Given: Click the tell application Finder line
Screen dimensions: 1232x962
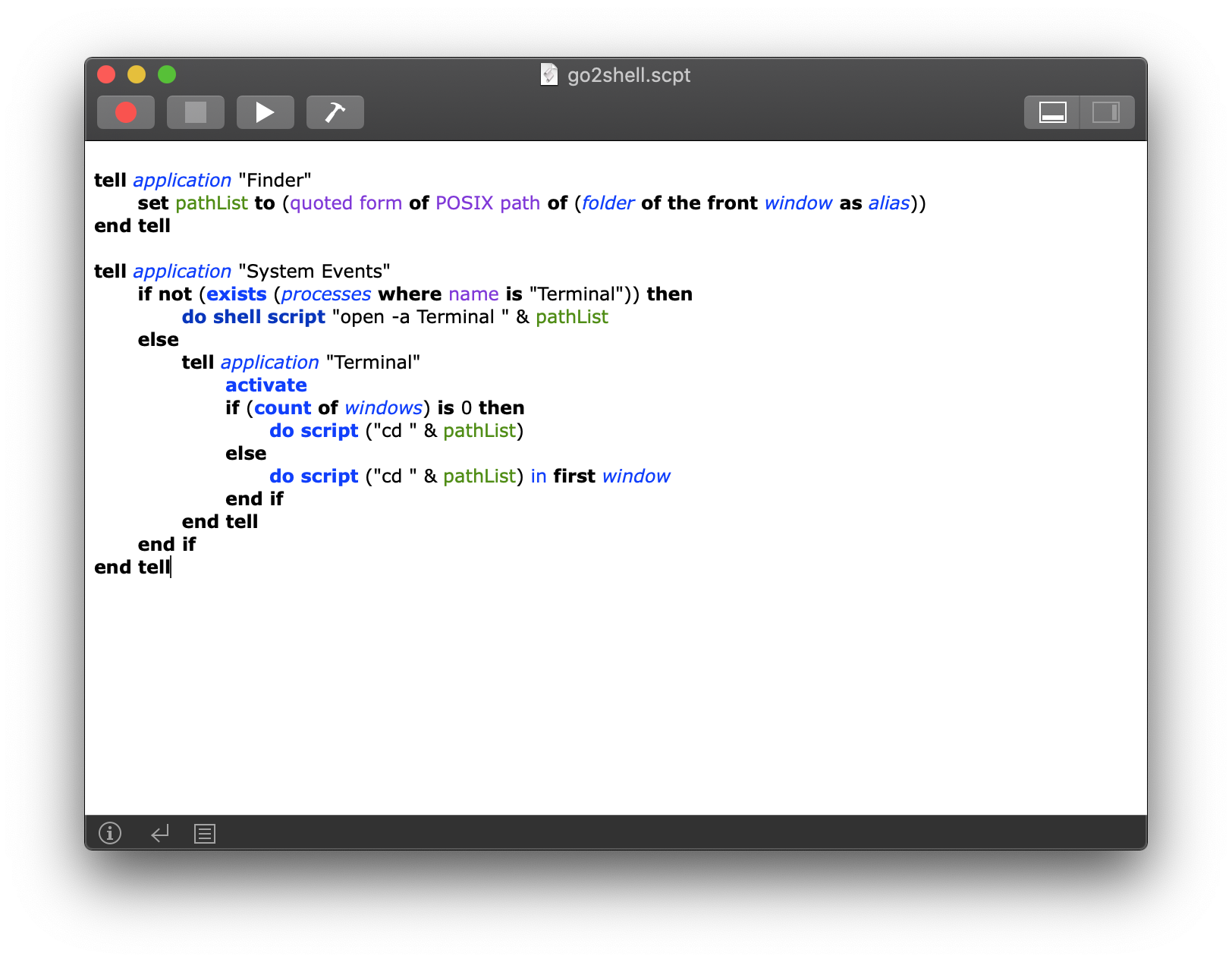Looking at the screenshot, I should (203, 180).
